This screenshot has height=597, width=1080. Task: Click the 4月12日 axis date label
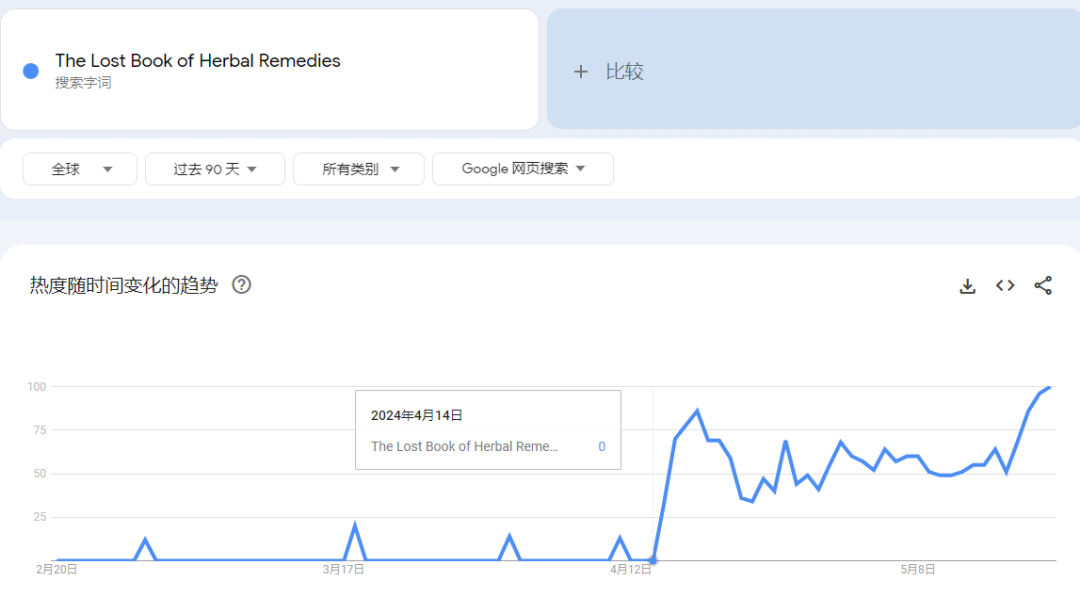coord(630,569)
